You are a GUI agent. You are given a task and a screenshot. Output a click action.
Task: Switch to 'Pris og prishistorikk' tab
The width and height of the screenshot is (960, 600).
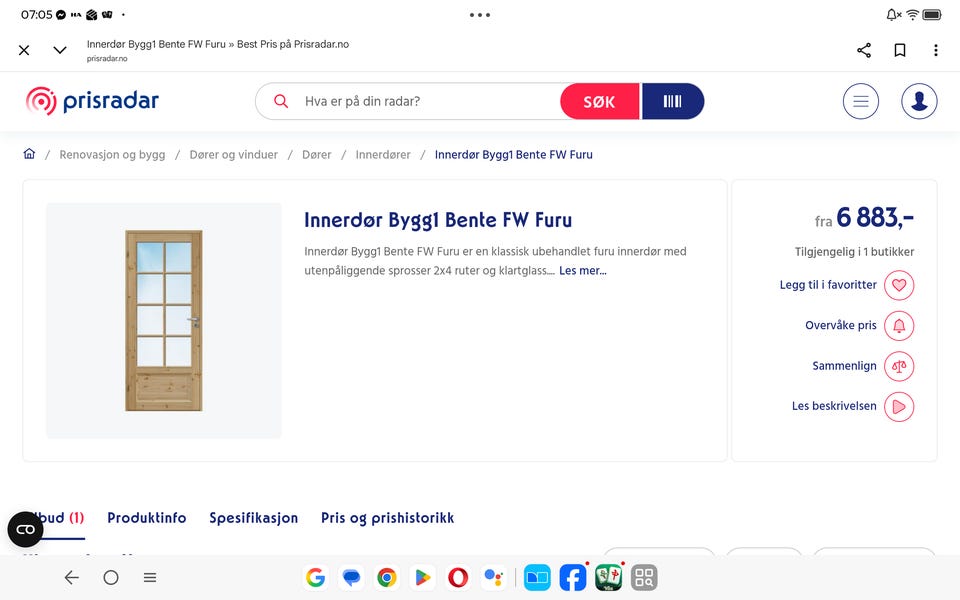coord(388,518)
